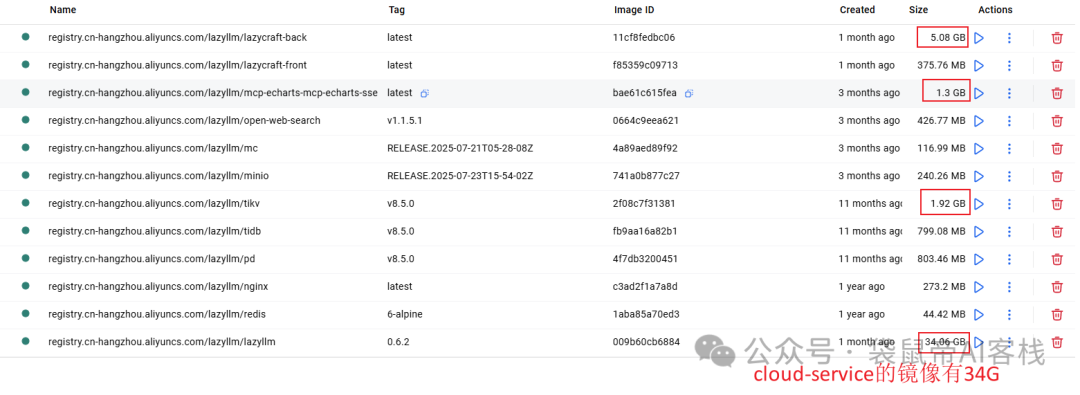1080x395 pixels.
Task: Sort images by the Image ID column
Action: [634, 10]
